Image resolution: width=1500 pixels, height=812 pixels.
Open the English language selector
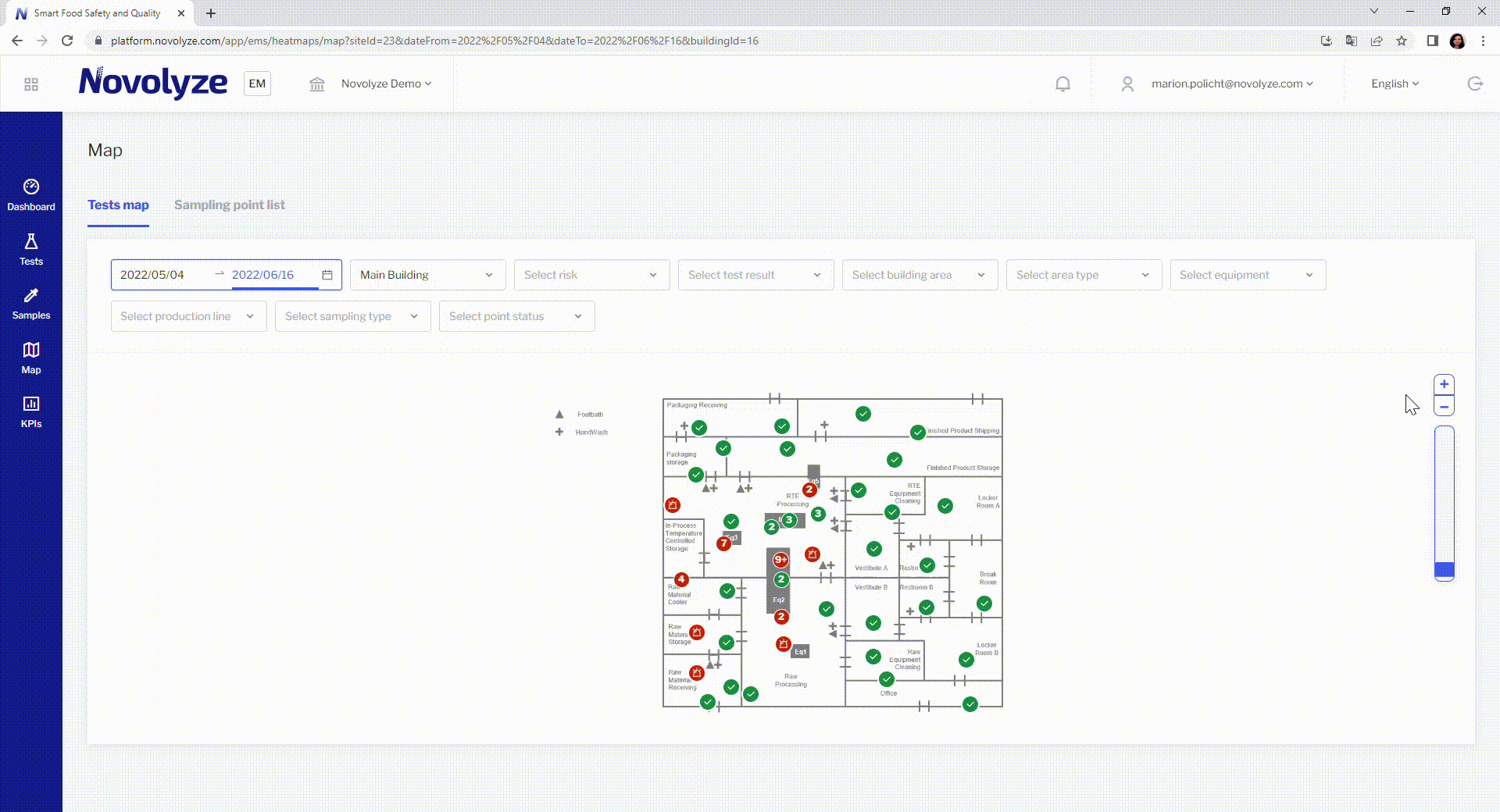(x=1395, y=84)
